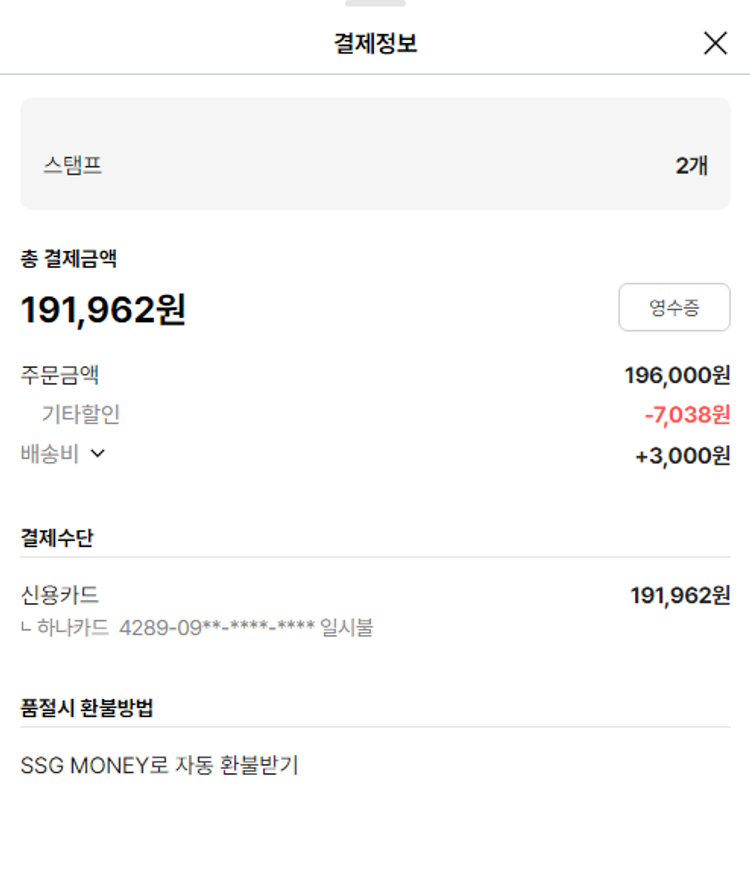Close the 결제정보 payment info sheet
The image size is (750, 876).
pos(715,43)
